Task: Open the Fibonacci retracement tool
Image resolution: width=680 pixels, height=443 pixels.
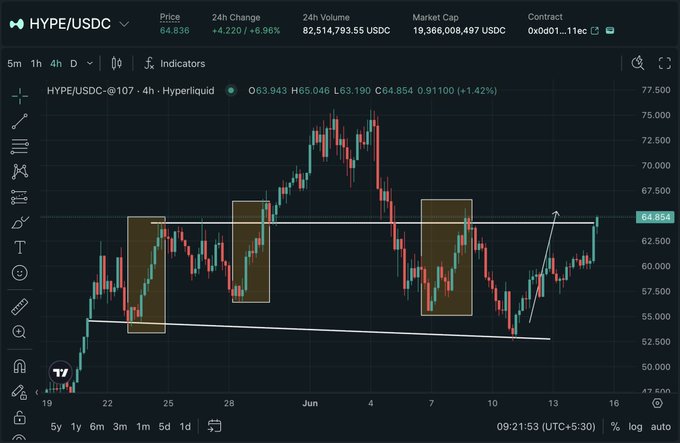Action: (20, 147)
